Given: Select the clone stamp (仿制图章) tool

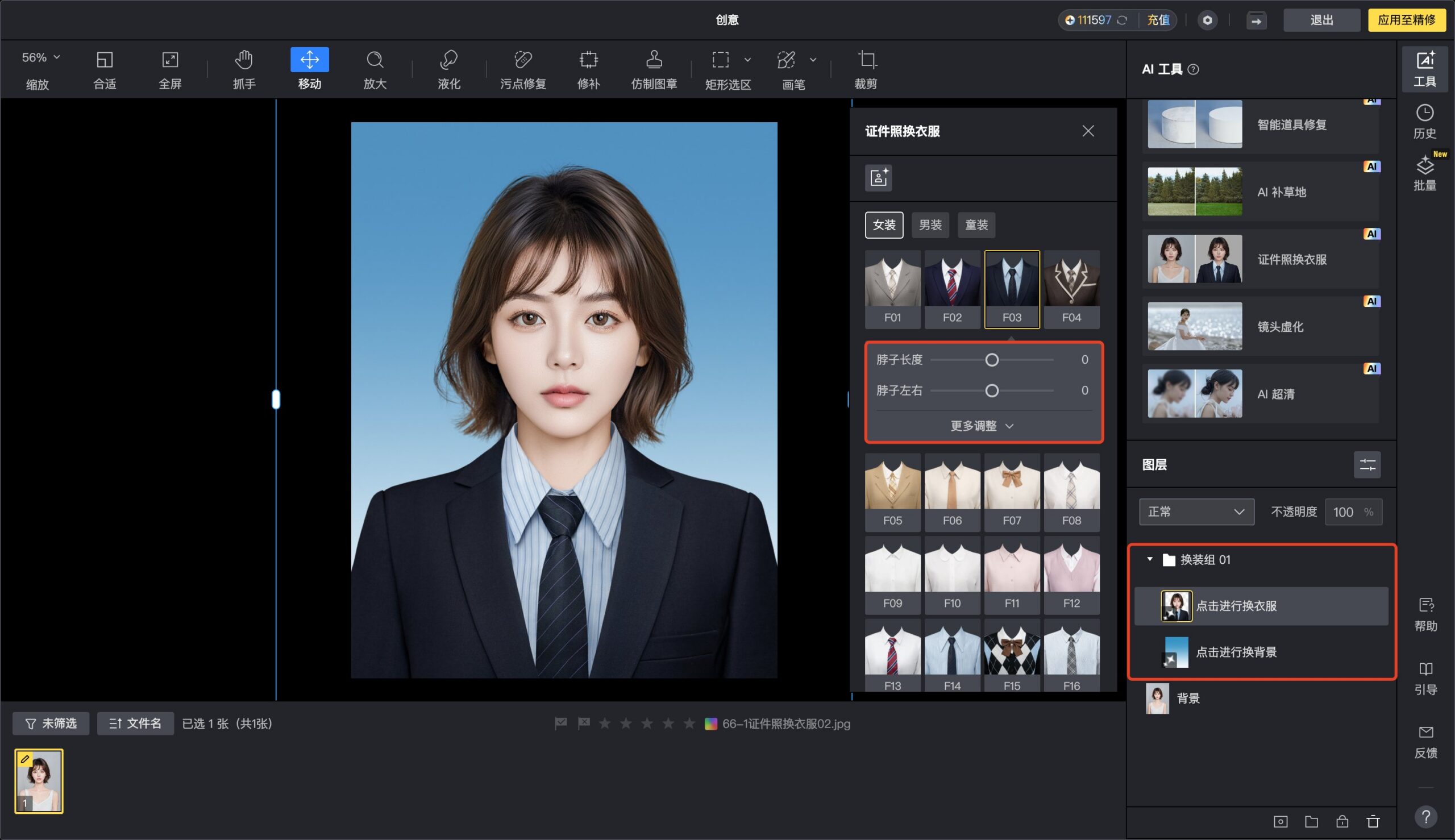Looking at the screenshot, I should point(654,69).
